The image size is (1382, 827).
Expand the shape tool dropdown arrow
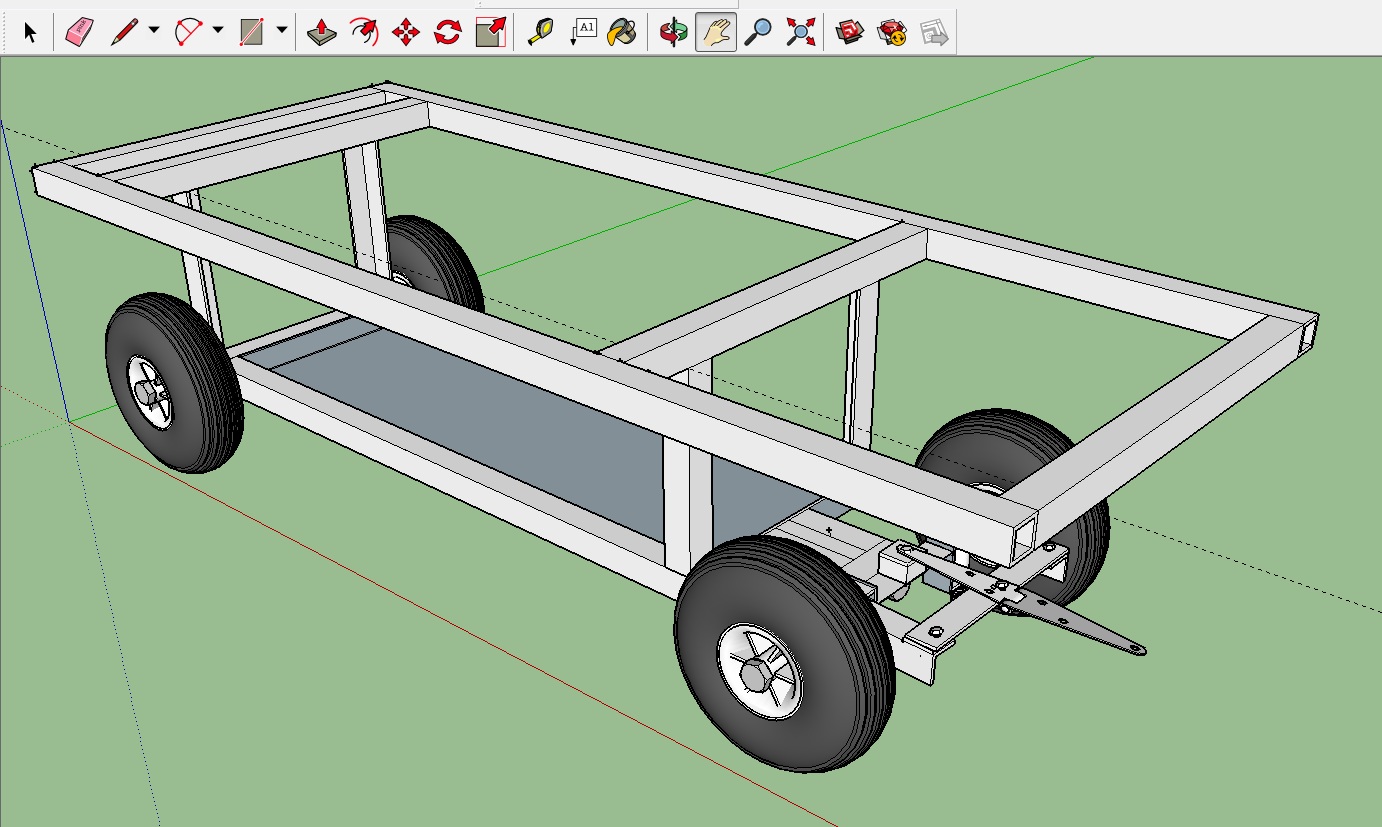click(281, 31)
